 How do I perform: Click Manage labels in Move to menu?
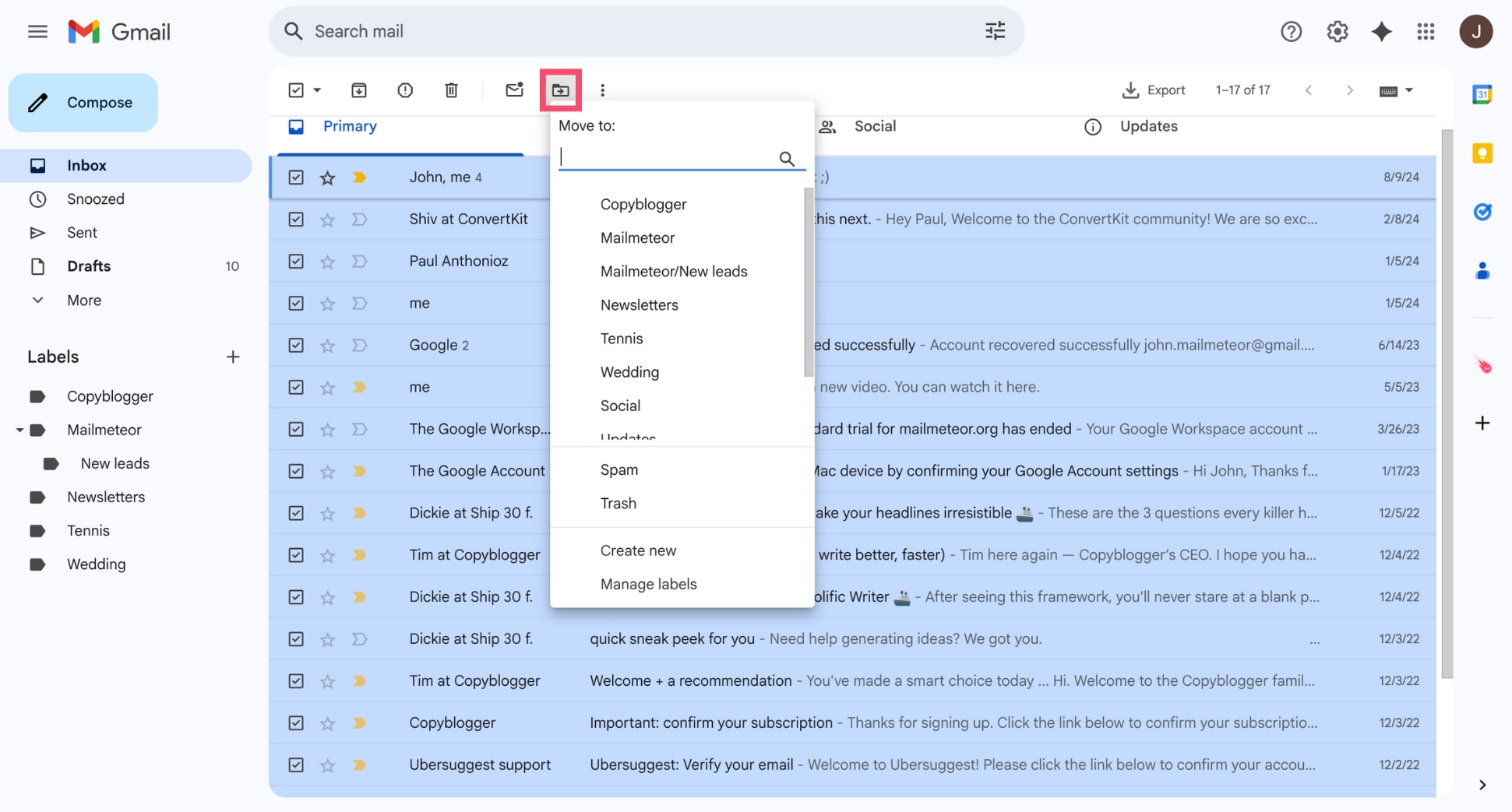click(x=648, y=584)
